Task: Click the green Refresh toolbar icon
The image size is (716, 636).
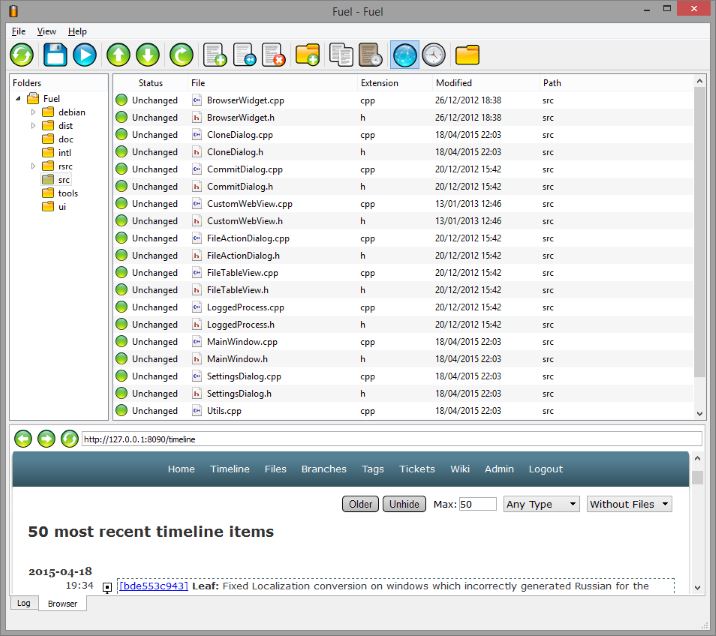Action: coord(22,55)
